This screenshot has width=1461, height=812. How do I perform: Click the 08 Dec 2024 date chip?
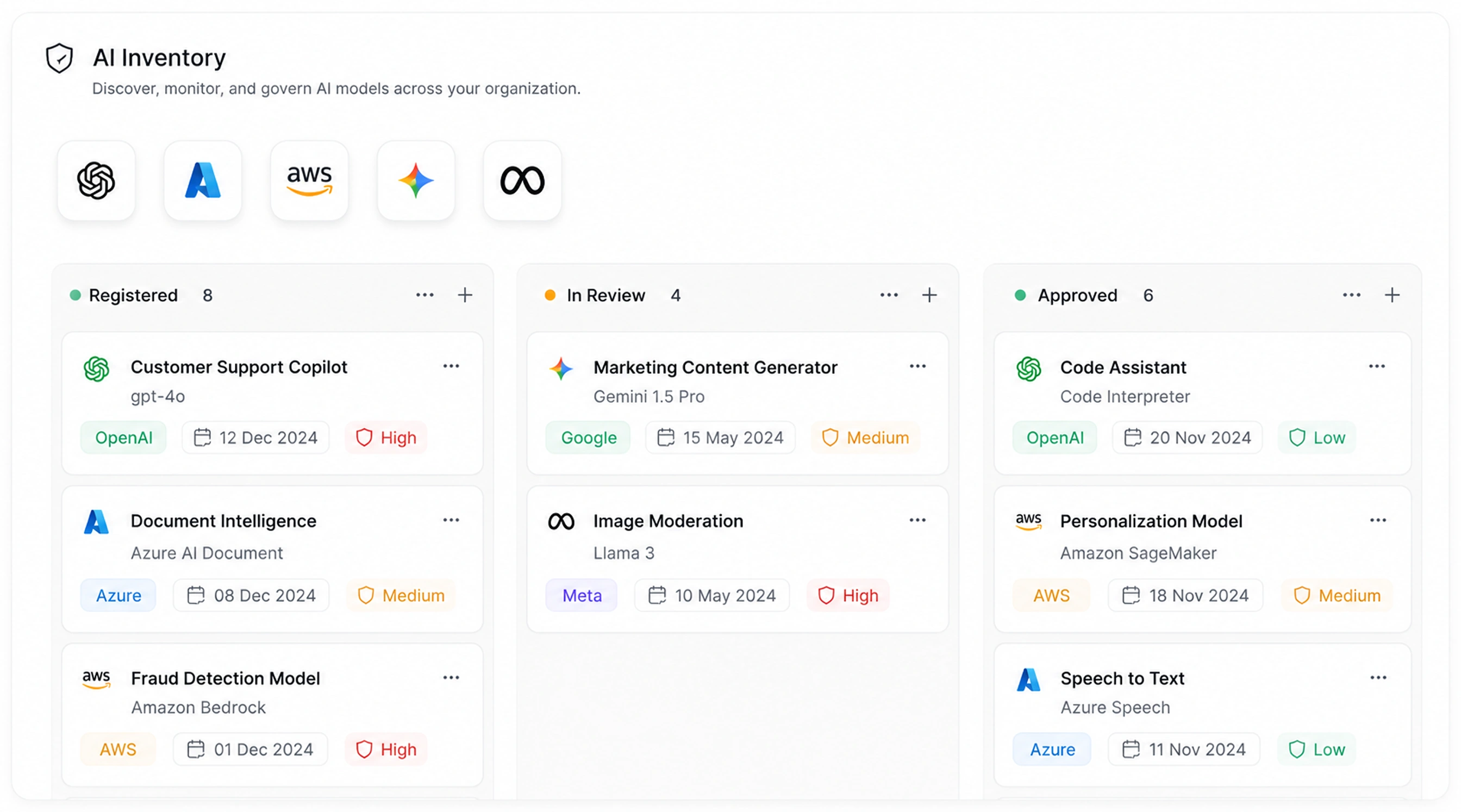tap(251, 595)
